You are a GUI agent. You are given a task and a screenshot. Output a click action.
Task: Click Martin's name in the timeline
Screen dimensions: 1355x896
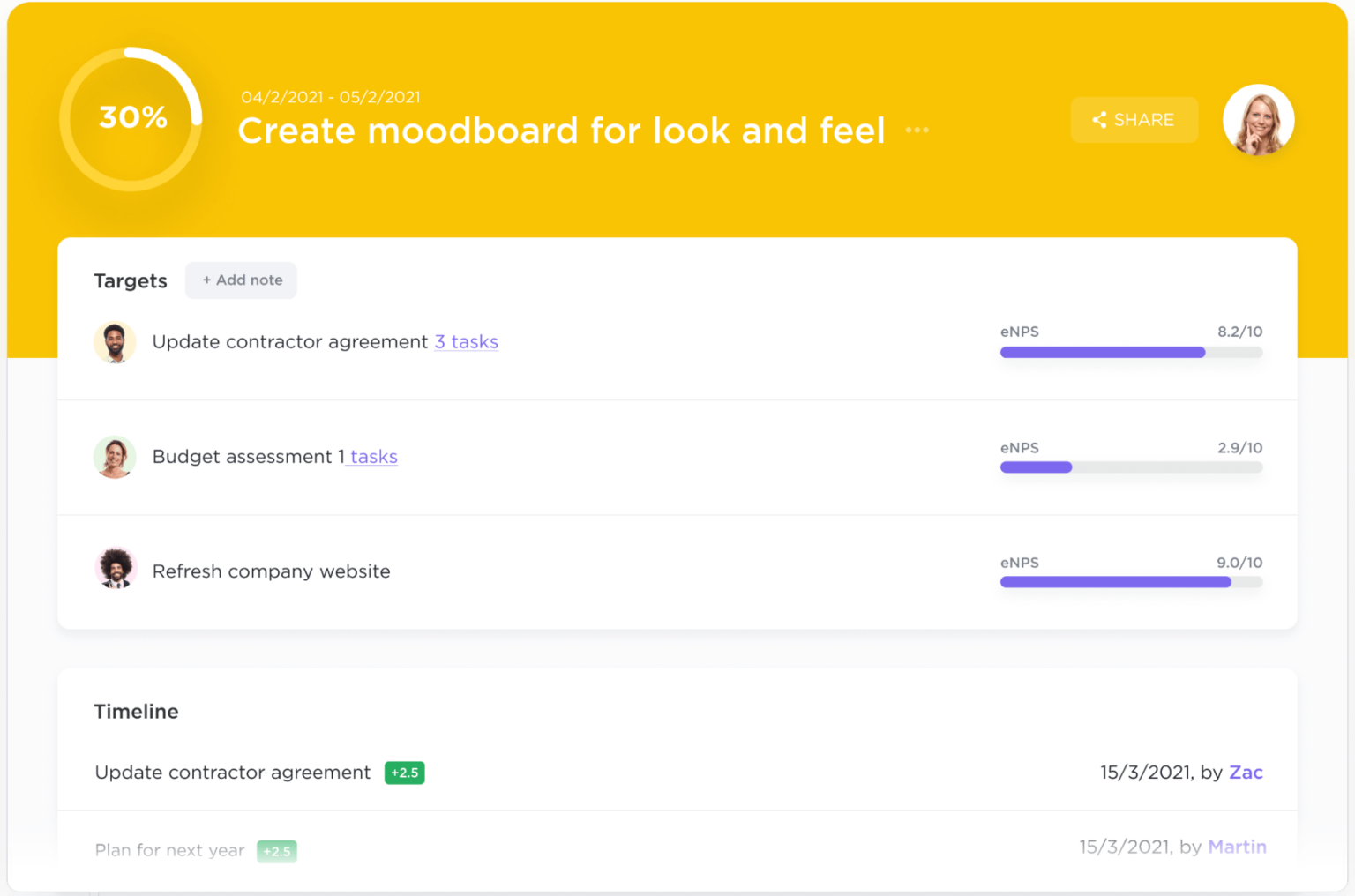point(1237,847)
